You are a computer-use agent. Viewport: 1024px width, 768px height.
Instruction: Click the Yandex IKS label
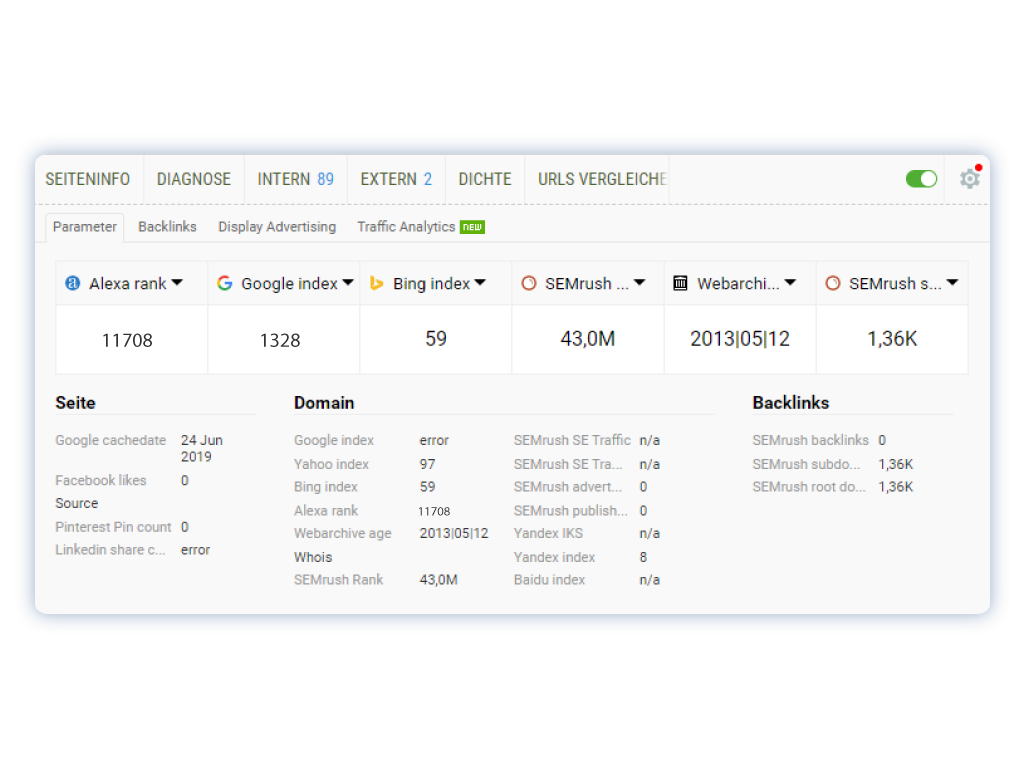[x=549, y=534]
